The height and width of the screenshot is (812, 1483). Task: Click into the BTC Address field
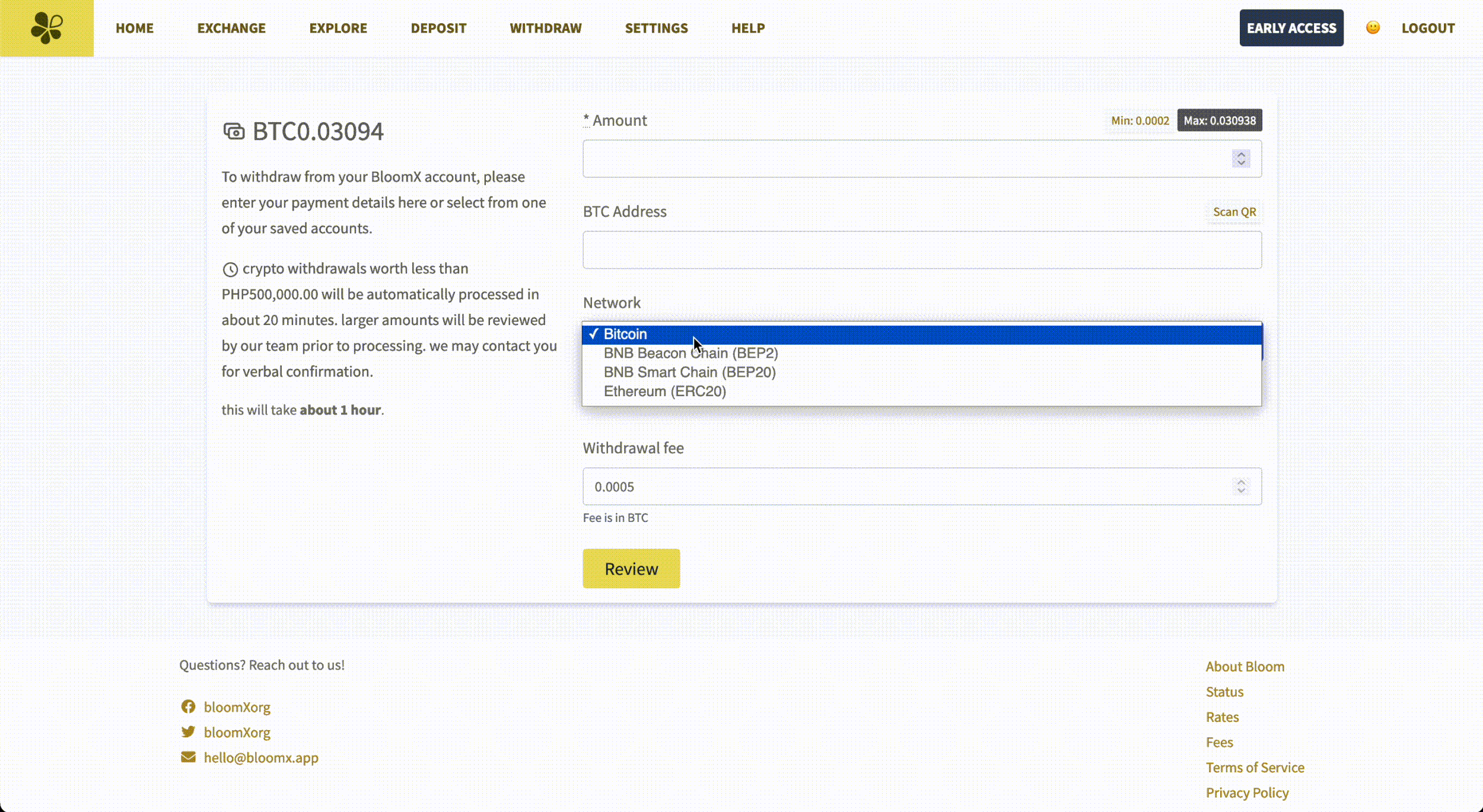[921, 250]
